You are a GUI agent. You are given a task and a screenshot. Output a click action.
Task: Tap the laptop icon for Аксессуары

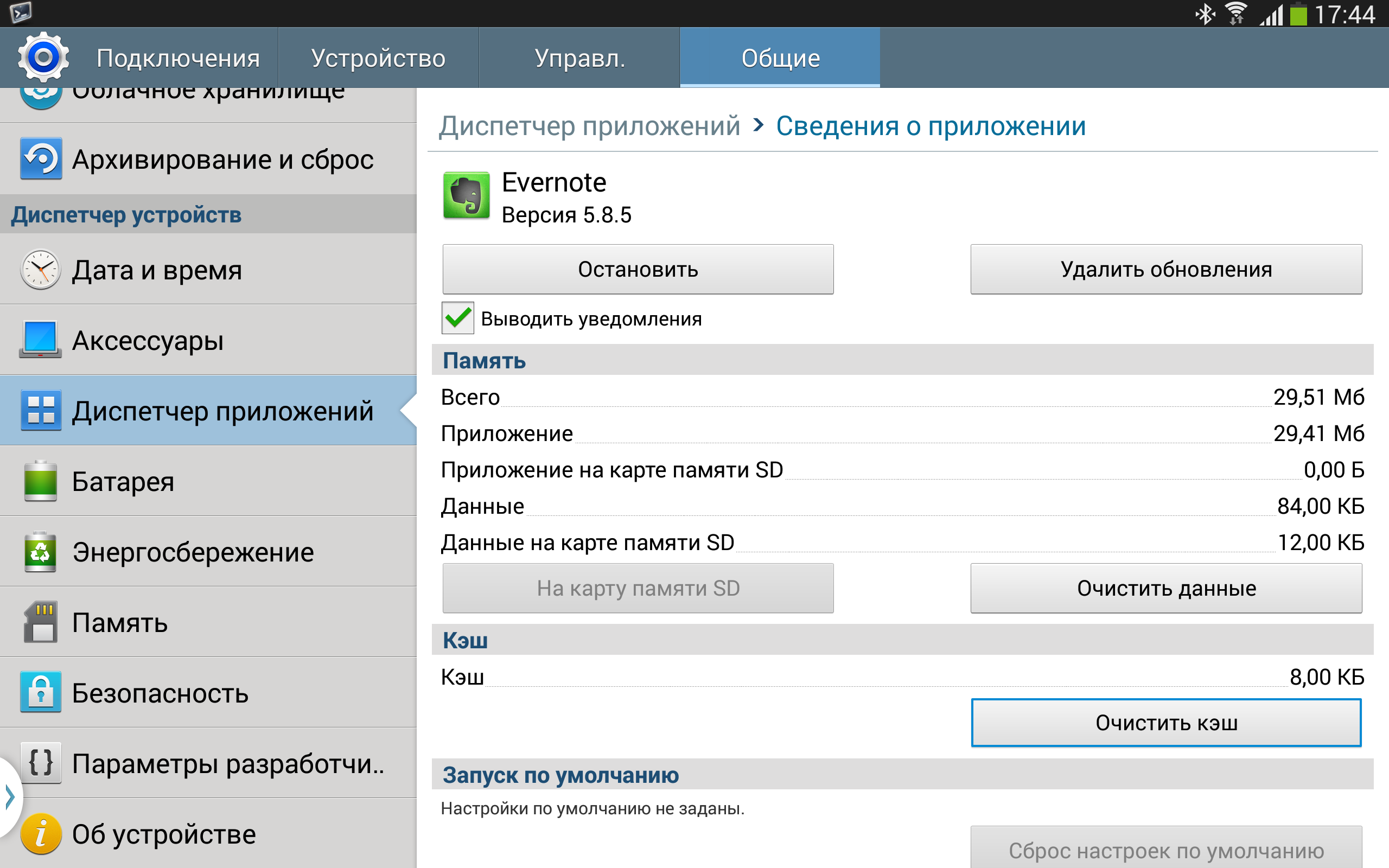tap(40, 339)
